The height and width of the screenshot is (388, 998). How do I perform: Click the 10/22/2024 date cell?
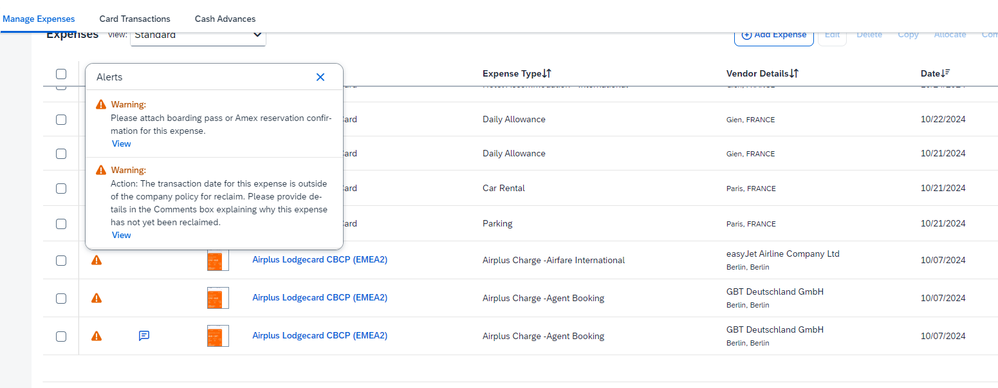[x=943, y=120]
